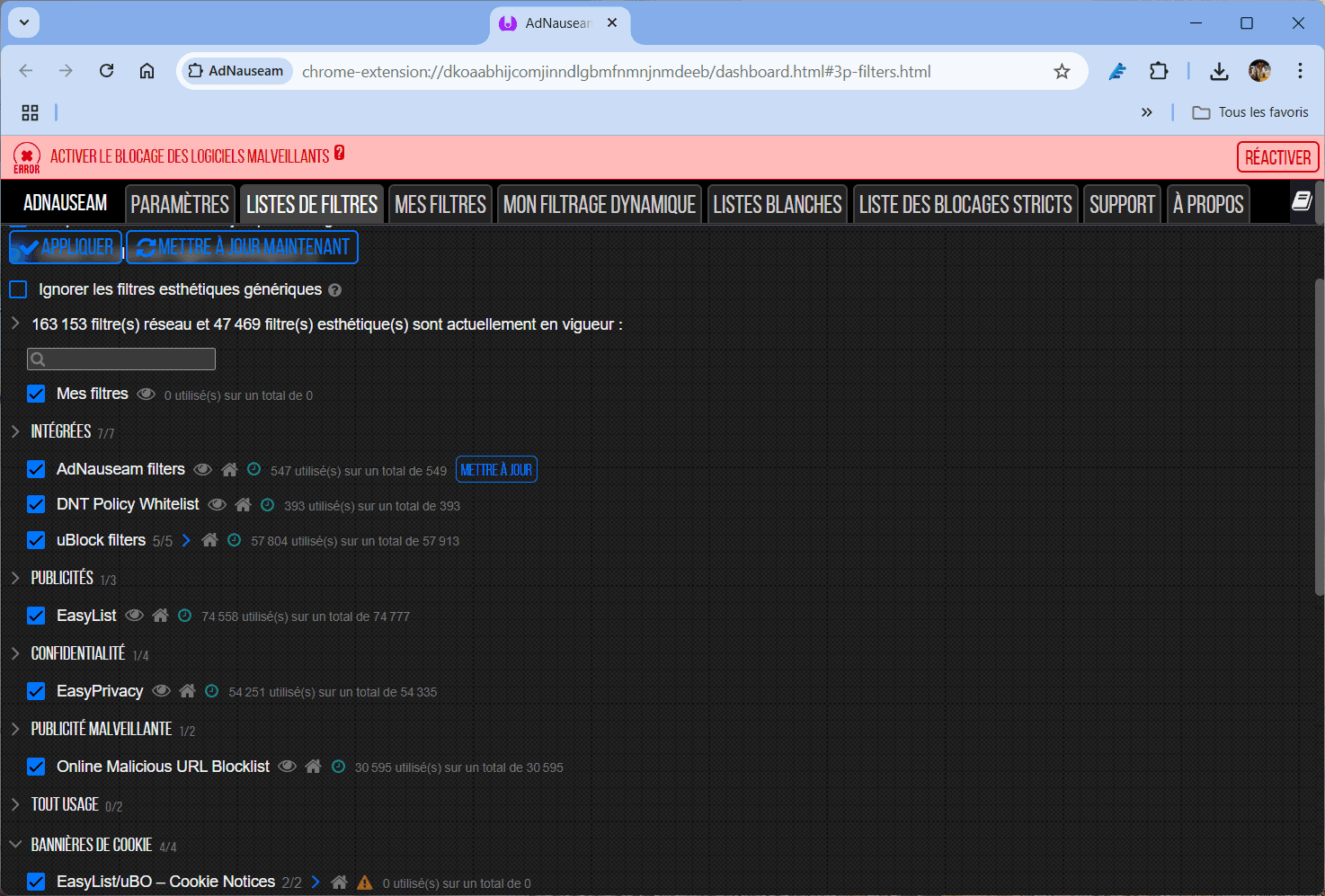This screenshot has height=896, width=1325.
Task: Open Chrome three-dot menu
Action: pos(1300,71)
